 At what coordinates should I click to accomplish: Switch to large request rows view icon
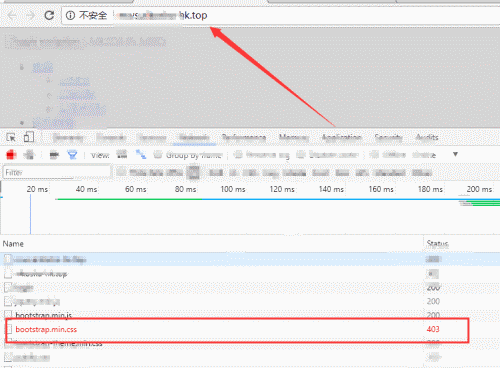[x=122, y=154]
